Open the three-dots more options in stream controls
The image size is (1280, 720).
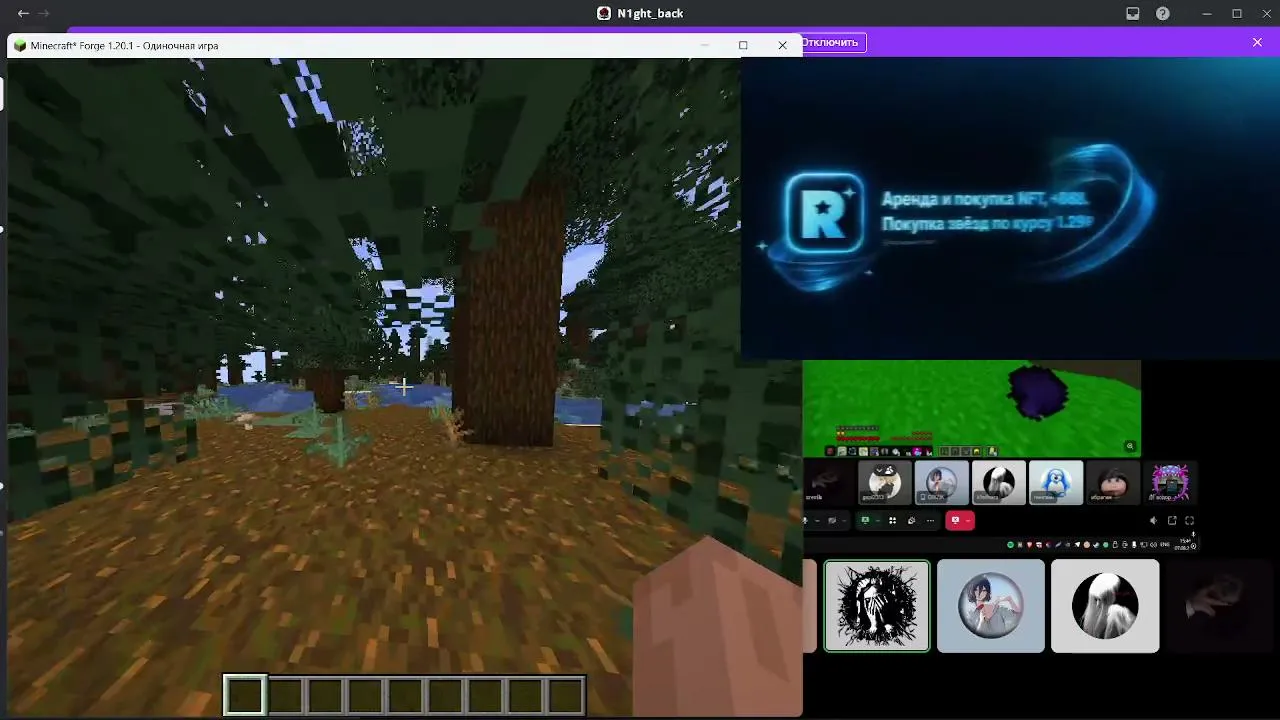tap(930, 520)
